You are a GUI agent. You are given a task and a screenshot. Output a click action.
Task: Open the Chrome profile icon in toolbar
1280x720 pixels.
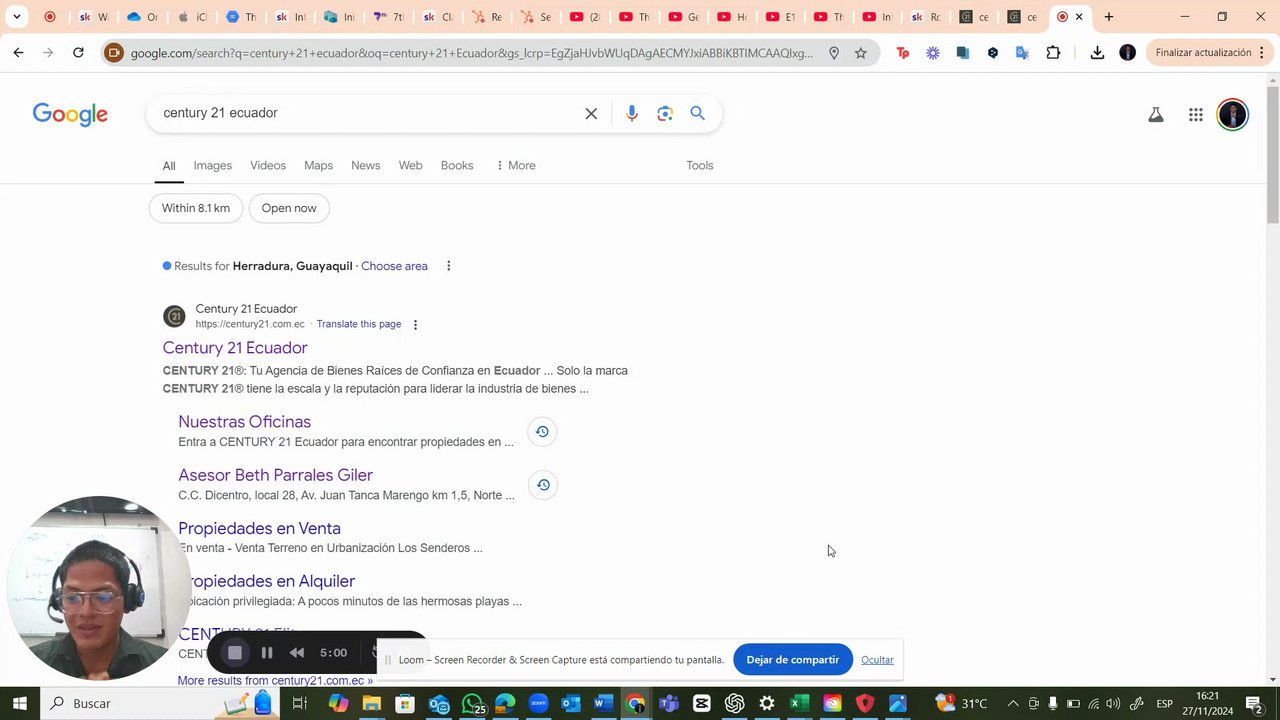(1127, 53)
